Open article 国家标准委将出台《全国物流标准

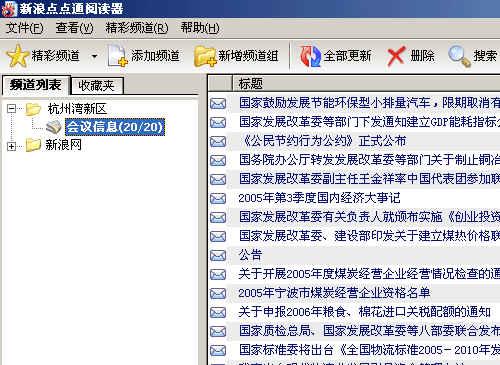click(369, 350)
